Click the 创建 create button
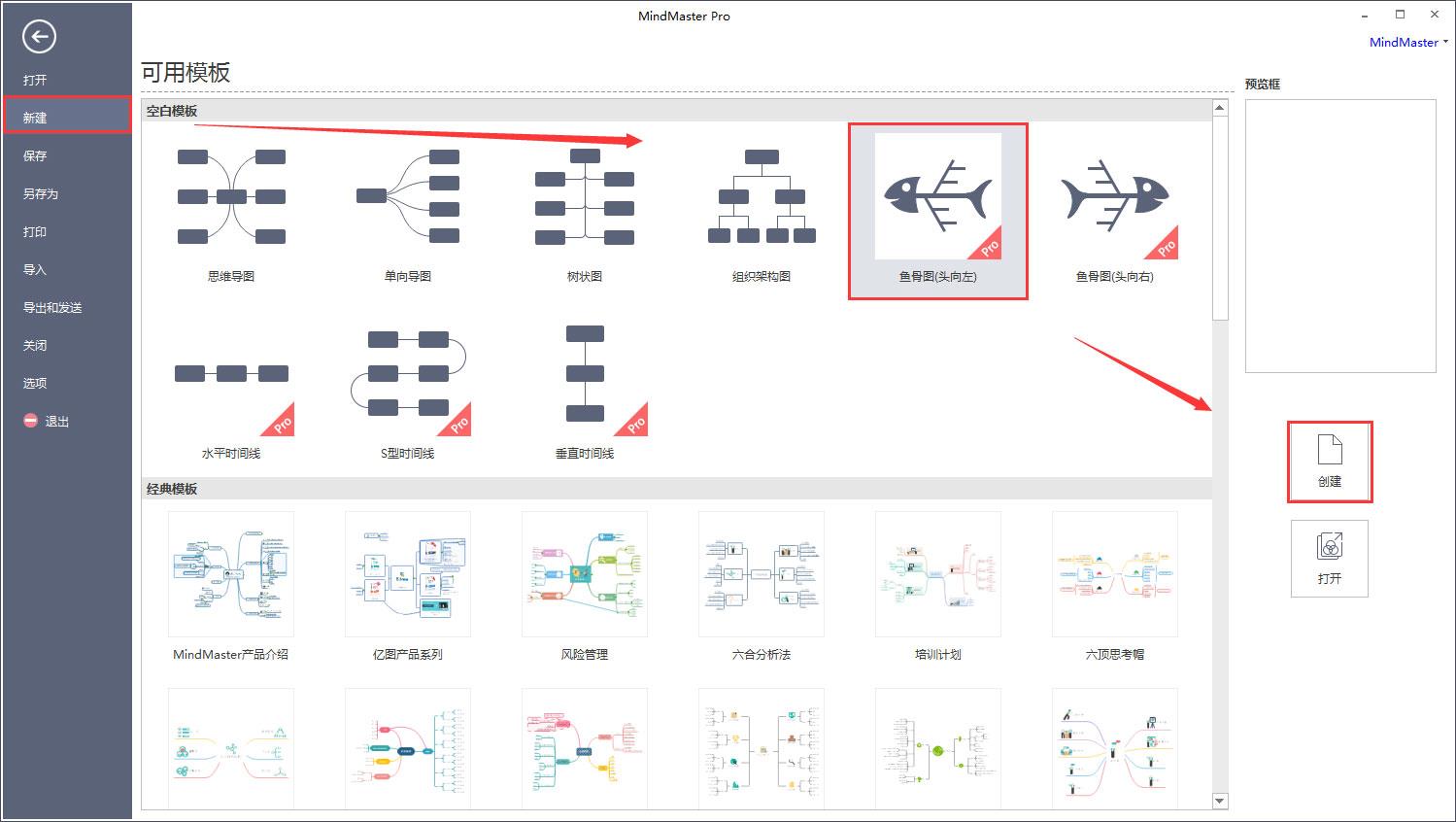The width and height of the screenshot is (1456, 822). point(1330,462)
